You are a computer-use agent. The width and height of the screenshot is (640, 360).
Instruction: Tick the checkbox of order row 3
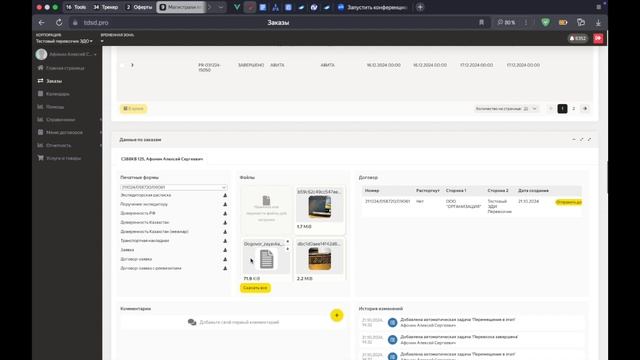[x=122, y=65]
